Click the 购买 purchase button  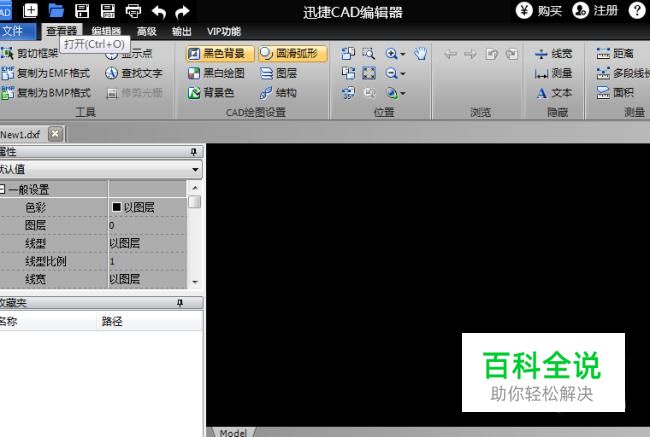539,11
